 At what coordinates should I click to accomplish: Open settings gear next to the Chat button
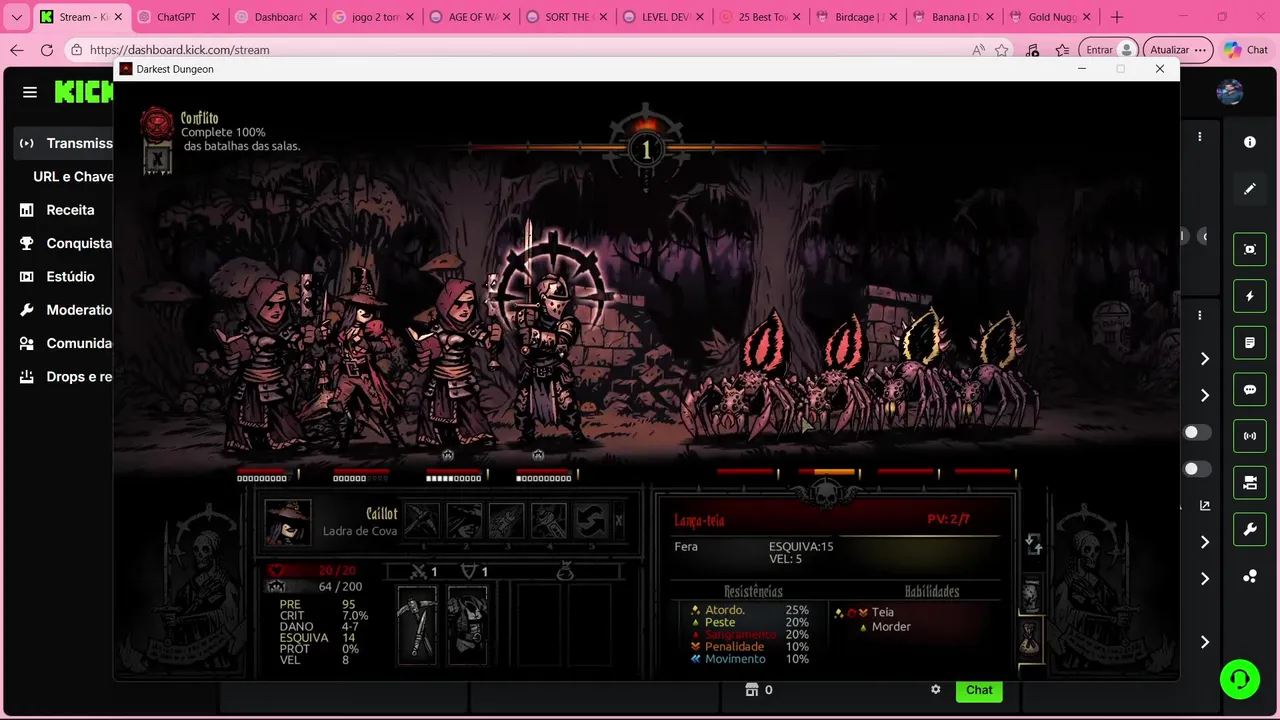(x=936, y=690)
